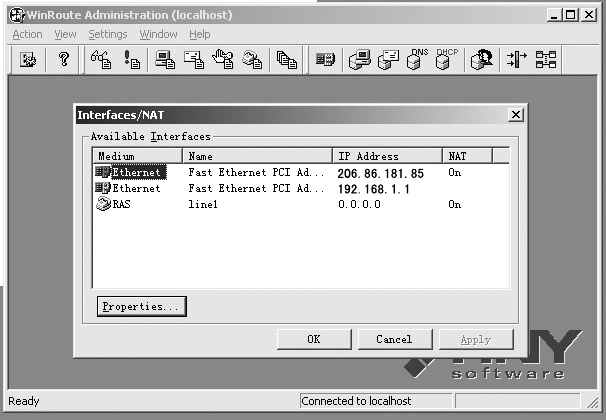Click the hand-over-computer toolbar icon
The image size is (606, 420).
pyautogui.click(x=222, y=60)
